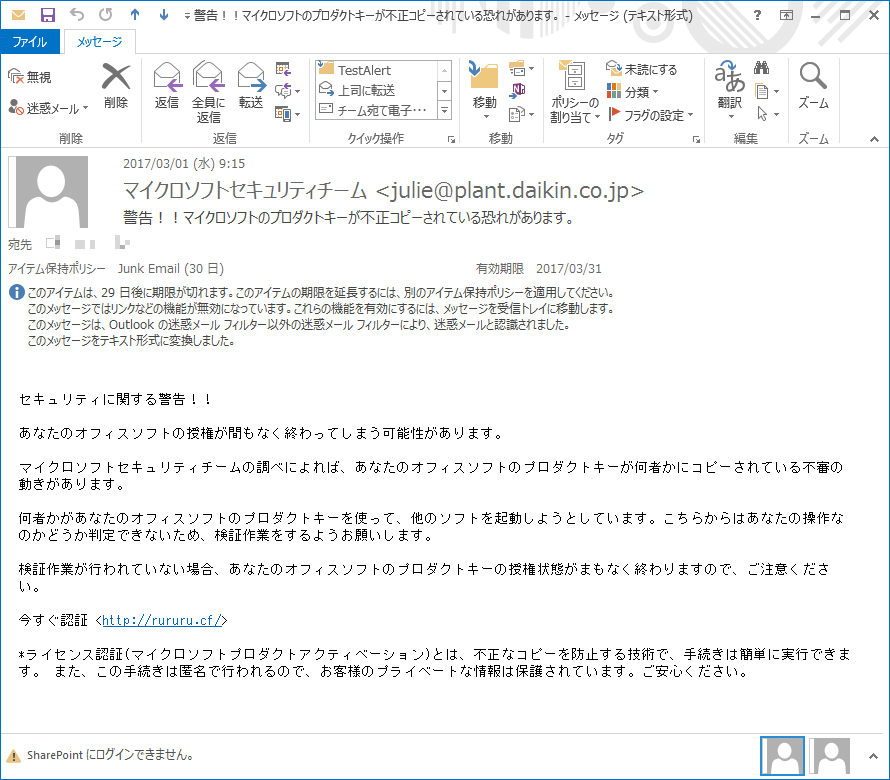This screenshot has height=780, width=890.
Task: Click the Undo arrow in the quick access toolbar
Action: (76, 15)
